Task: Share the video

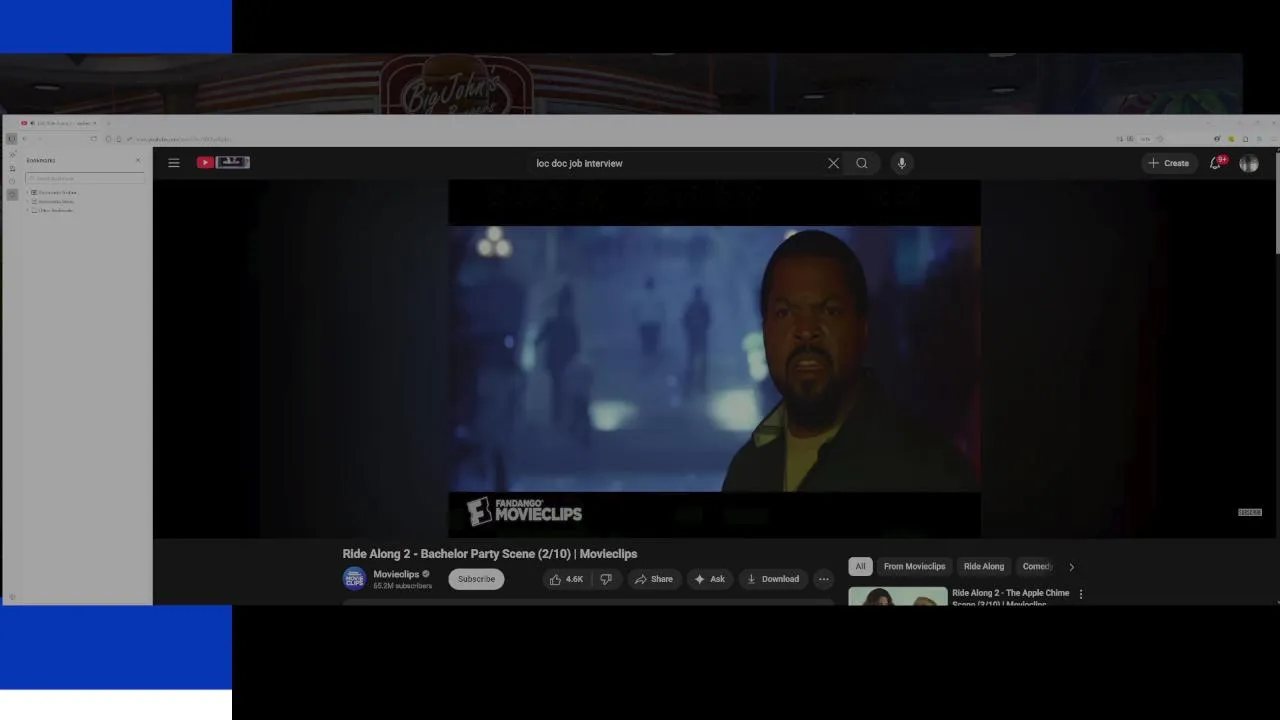Action: (654, 579)
